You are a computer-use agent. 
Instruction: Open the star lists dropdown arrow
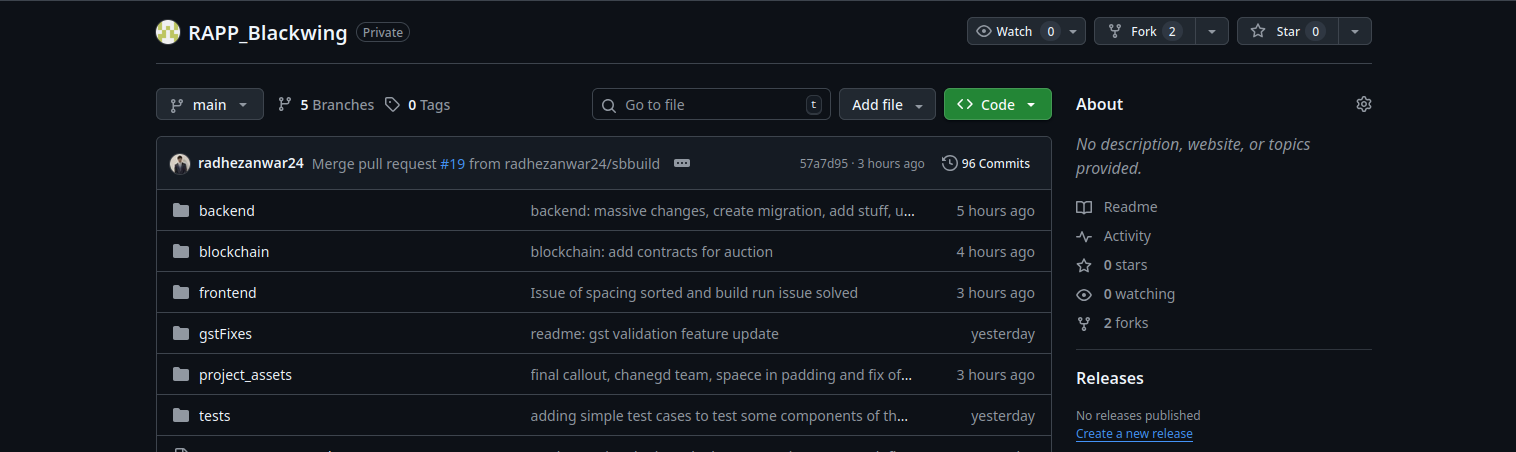click(x=1354, y=32)
